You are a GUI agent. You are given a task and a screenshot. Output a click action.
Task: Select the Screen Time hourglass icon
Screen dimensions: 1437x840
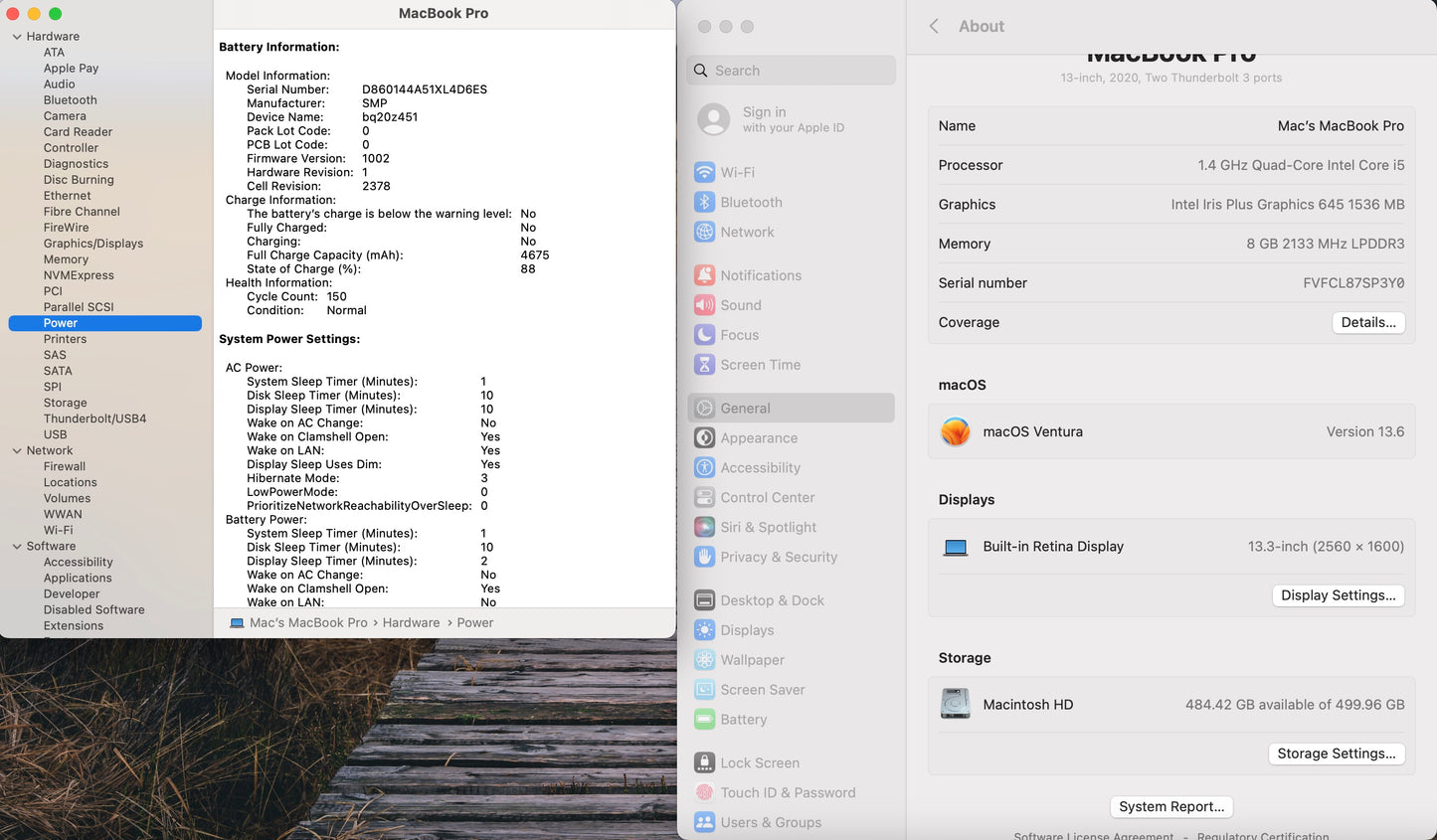click(x=704, y=365)
